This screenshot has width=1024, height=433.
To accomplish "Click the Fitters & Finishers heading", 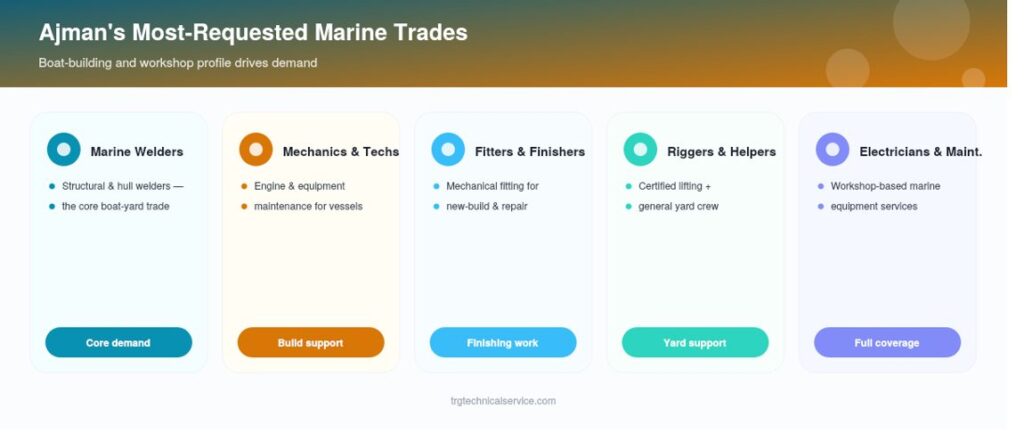I will [x=530, y=152].
